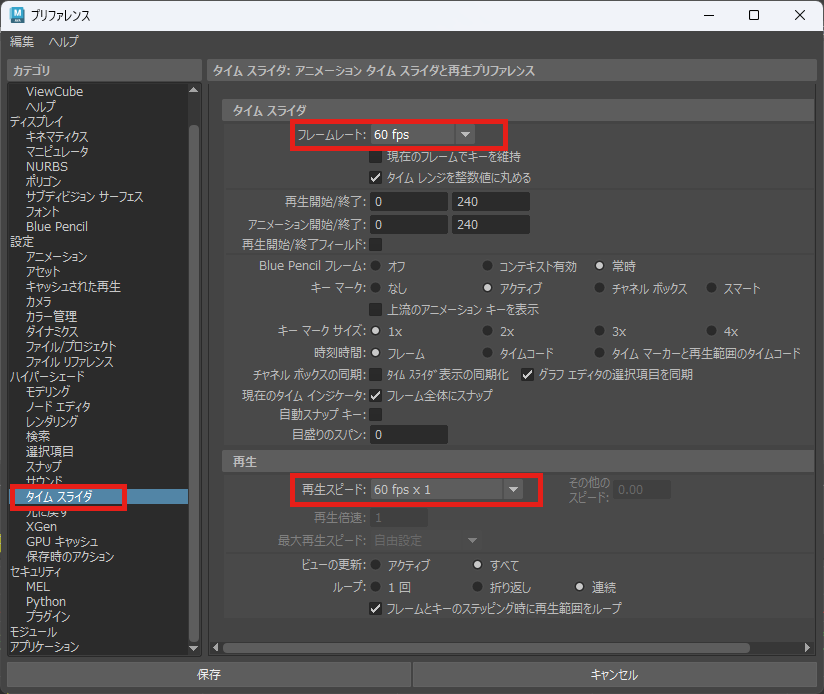Uncheck タイム レンジを整数値に丸める
The width and height of the screenshot is (824, 694).
click(375, 178)
